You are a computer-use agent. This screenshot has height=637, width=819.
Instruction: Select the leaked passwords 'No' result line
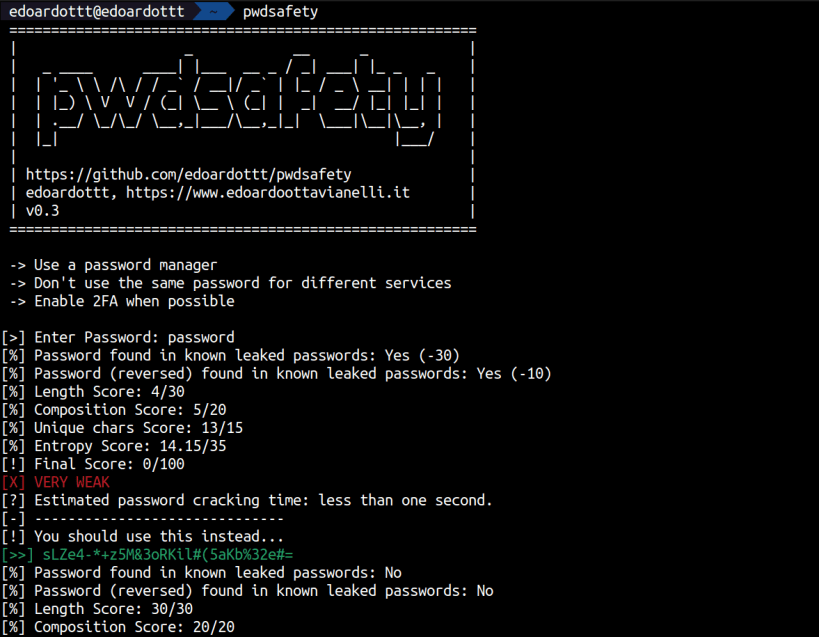[202, 573]
